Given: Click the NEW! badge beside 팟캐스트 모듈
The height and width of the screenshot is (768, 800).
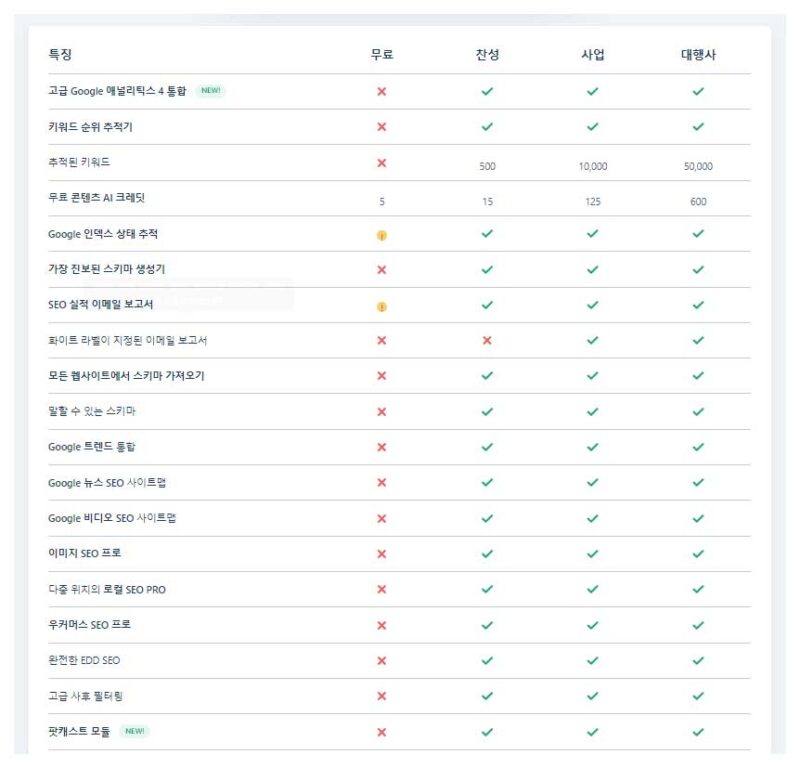Looking at the screenshot, I should (134, 732).
